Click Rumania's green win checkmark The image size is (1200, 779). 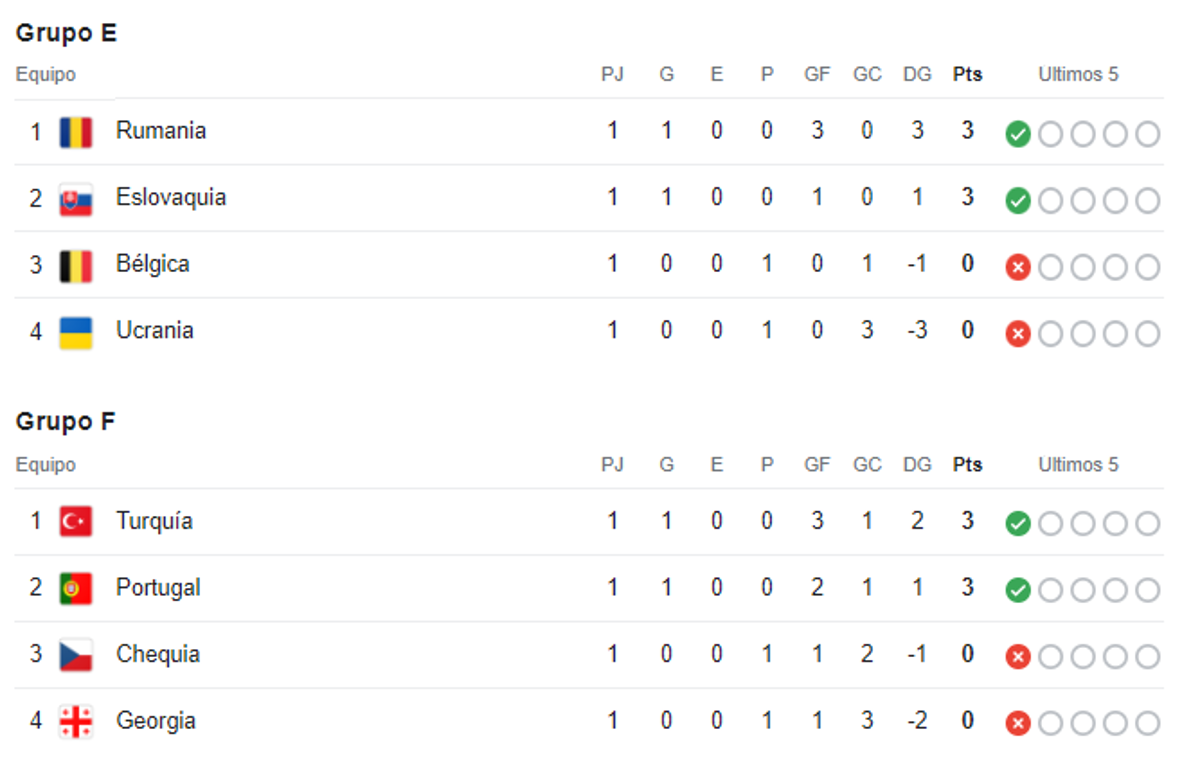tap(1018, 134)
